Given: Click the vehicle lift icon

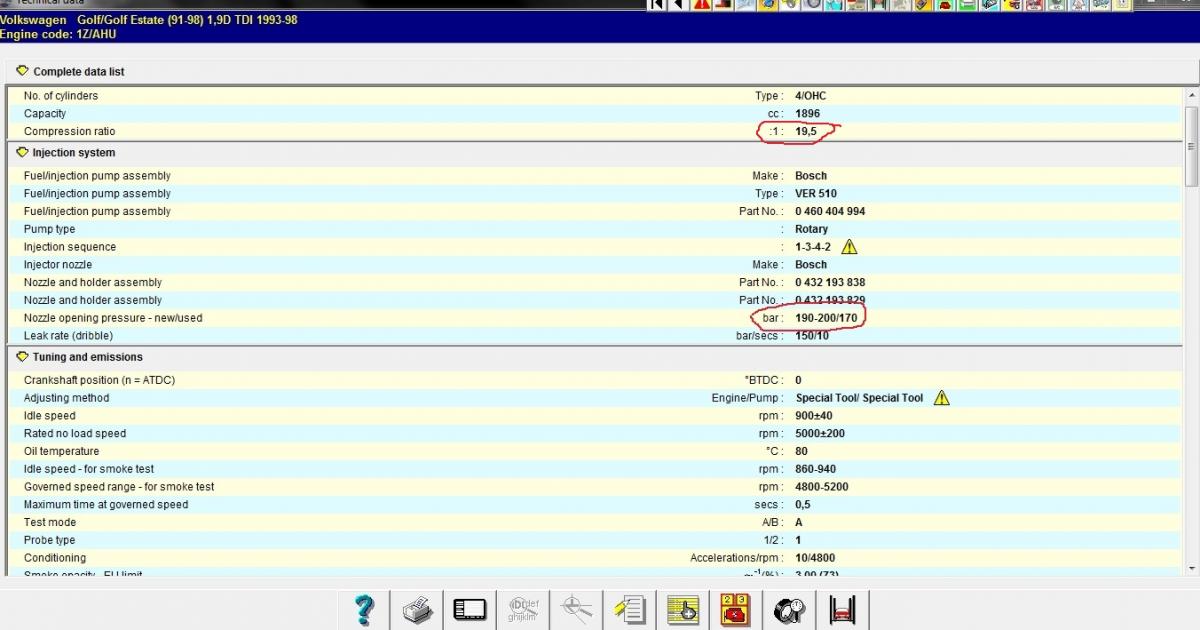Looking at the screenshot, I should [x=842, y=609].
